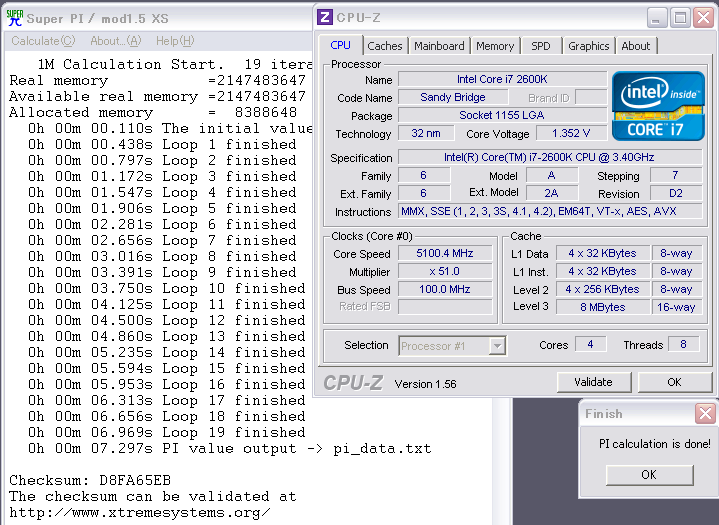The width and height of the screenshot is (719, 525).
Task: Click the CPU-Z title bar Z icon
Action: click(x=325, y=17)
